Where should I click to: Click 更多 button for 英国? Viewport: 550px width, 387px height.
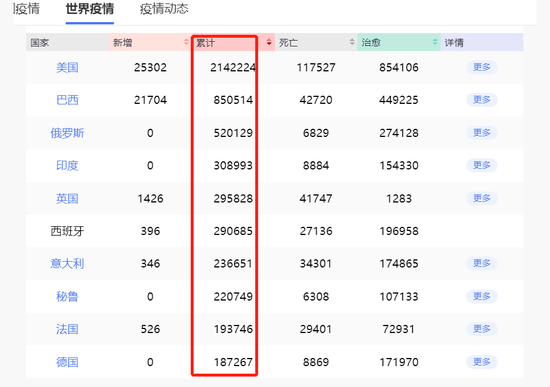(x=482, y=198)
